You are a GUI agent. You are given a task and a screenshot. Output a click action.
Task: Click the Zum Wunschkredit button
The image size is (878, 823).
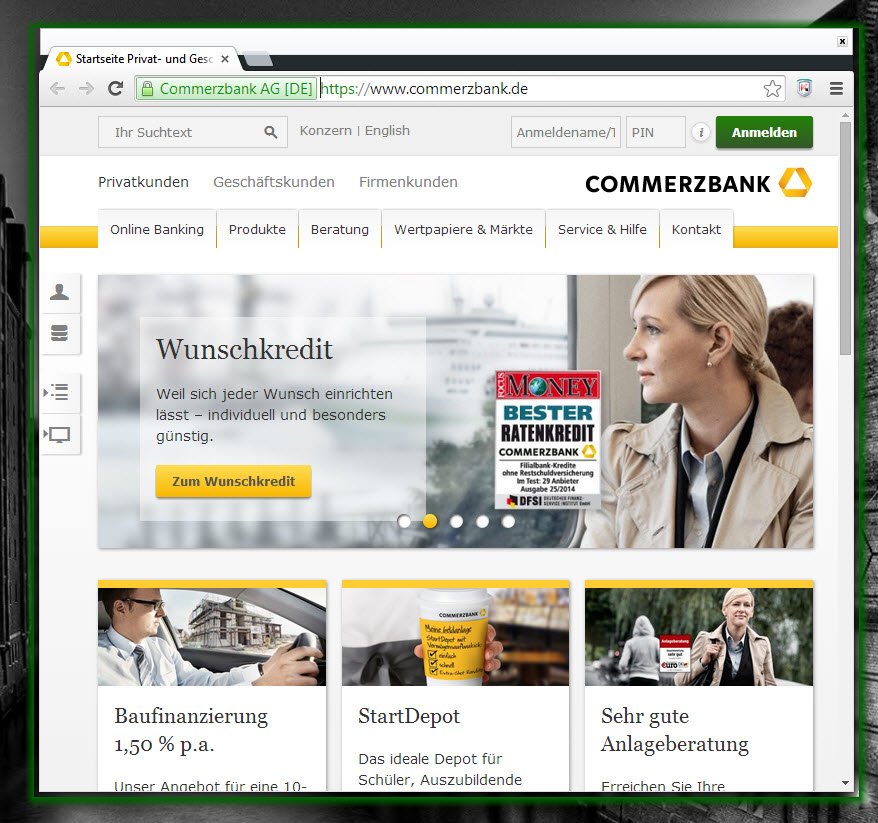click(233, 481)
